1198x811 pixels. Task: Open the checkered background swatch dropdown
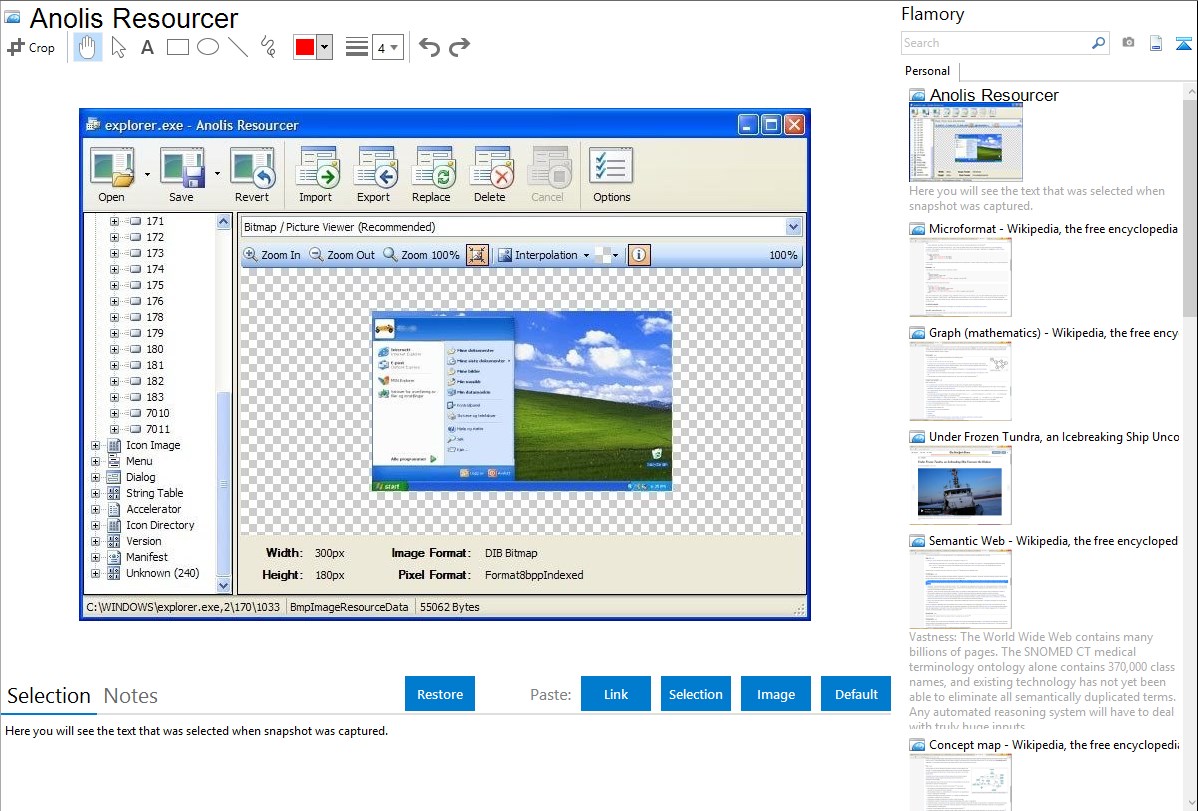607,255
